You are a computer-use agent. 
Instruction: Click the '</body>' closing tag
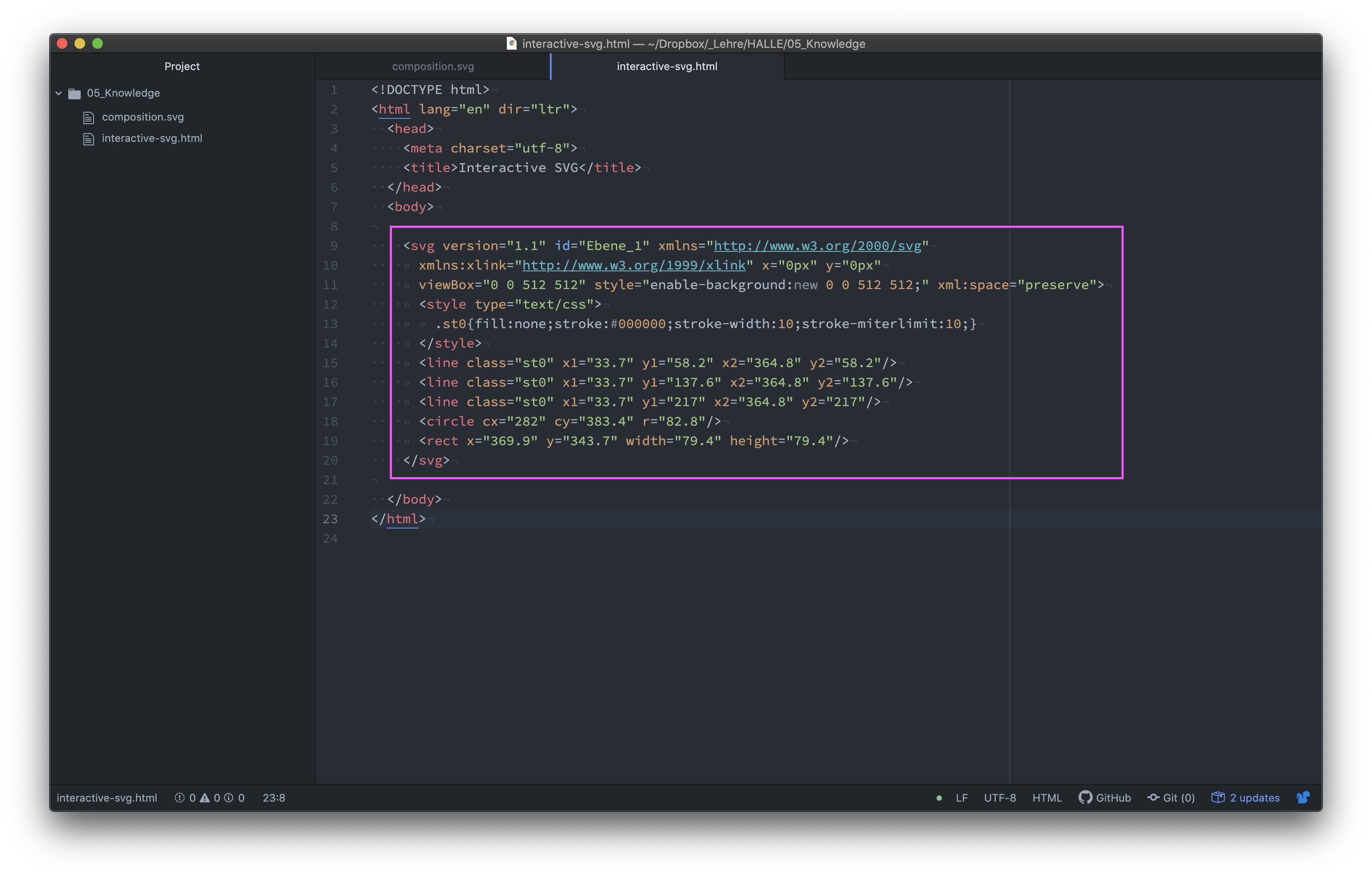414,499
